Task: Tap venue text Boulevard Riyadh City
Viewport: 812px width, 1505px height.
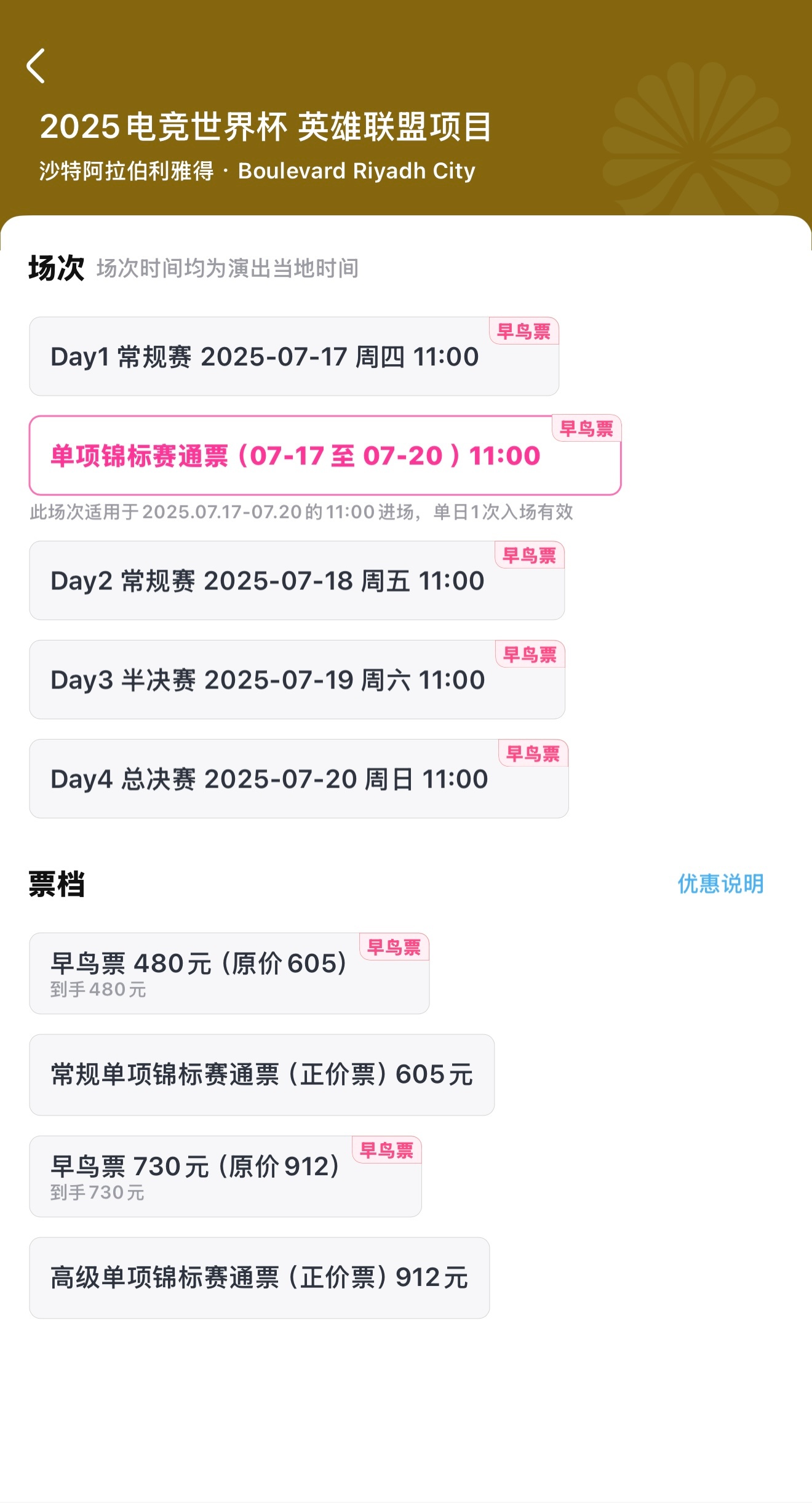Action: [357, 170]
